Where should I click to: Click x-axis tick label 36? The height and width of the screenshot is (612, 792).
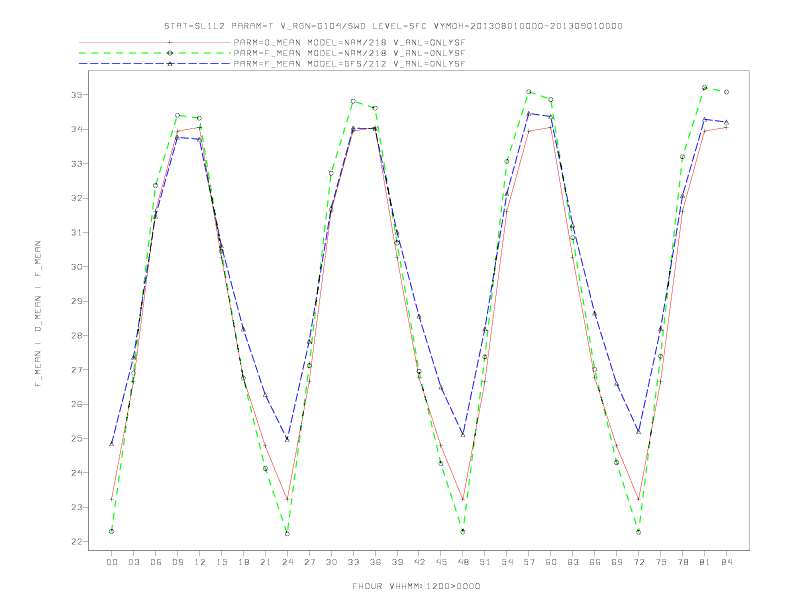[x=375, y=562]
